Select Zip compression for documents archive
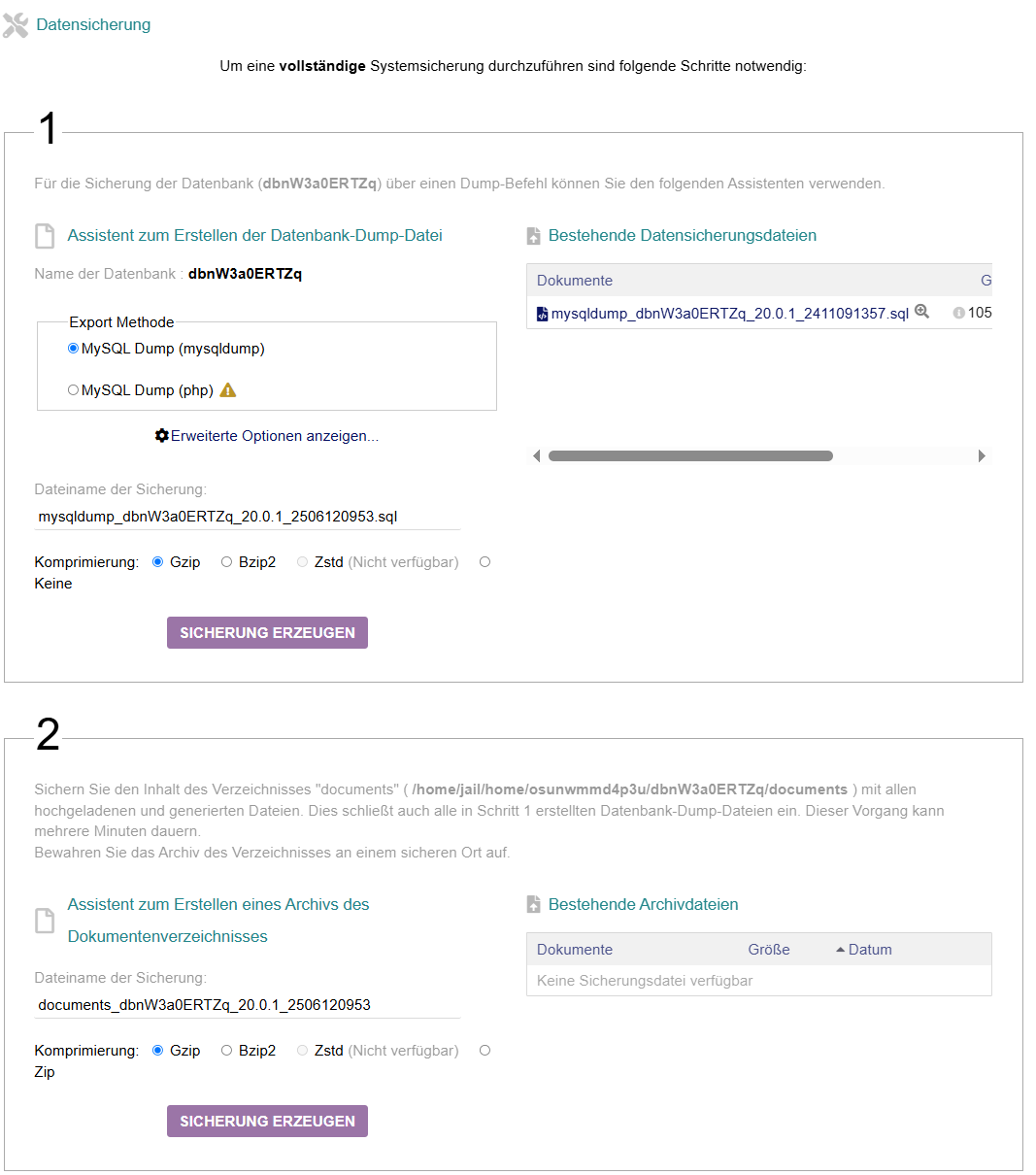Viewport: 1036px width, 1175px height. tap(485, 1051)
